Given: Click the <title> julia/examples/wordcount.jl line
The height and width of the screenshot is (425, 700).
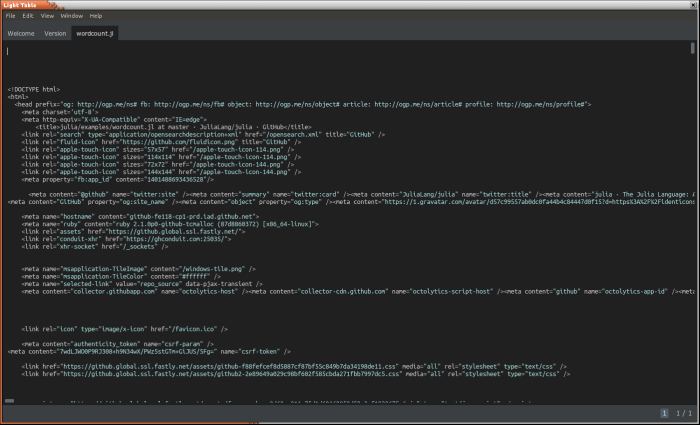Looking at the screenshot, I should 174,127.
